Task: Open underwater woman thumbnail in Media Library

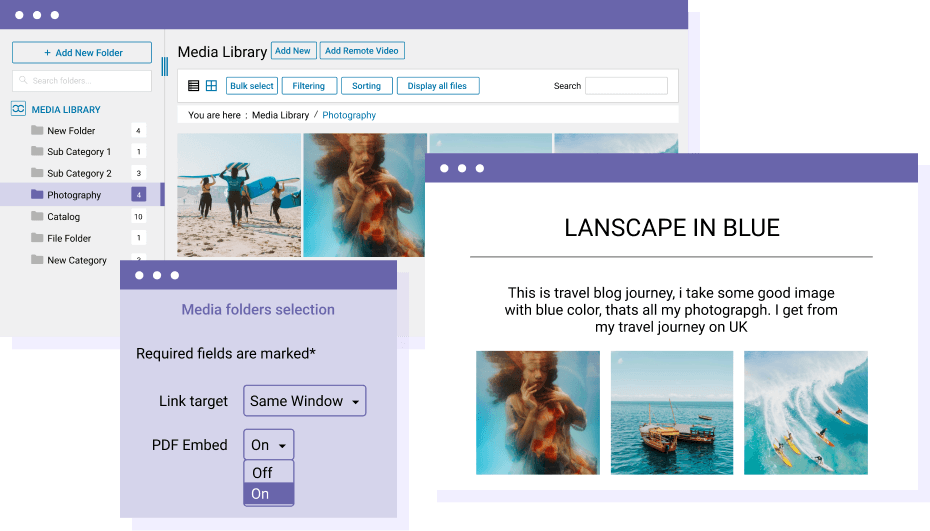Action: point(365,195)
